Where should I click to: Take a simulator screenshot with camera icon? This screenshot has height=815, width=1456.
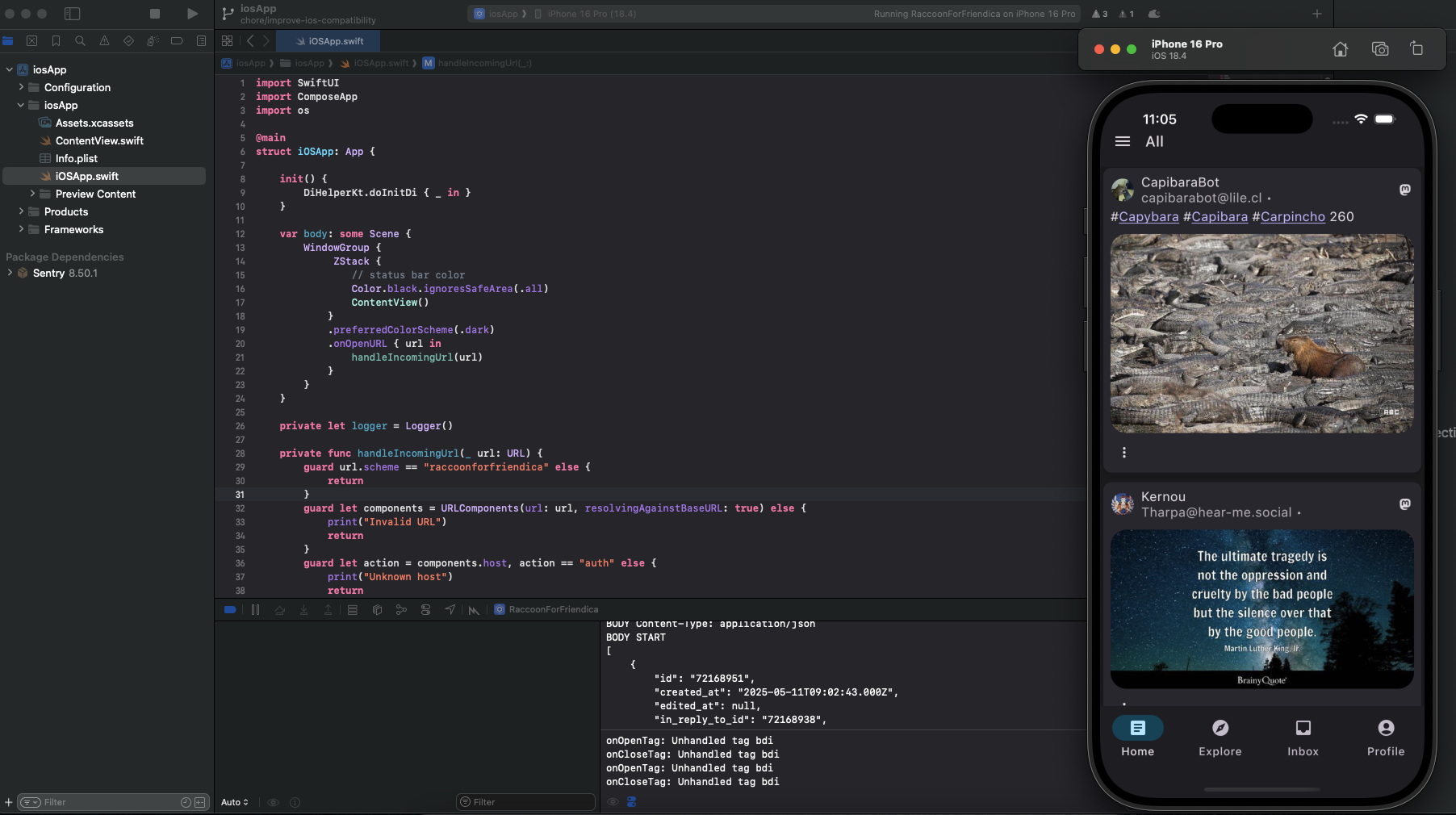(x=1380, y=49)
